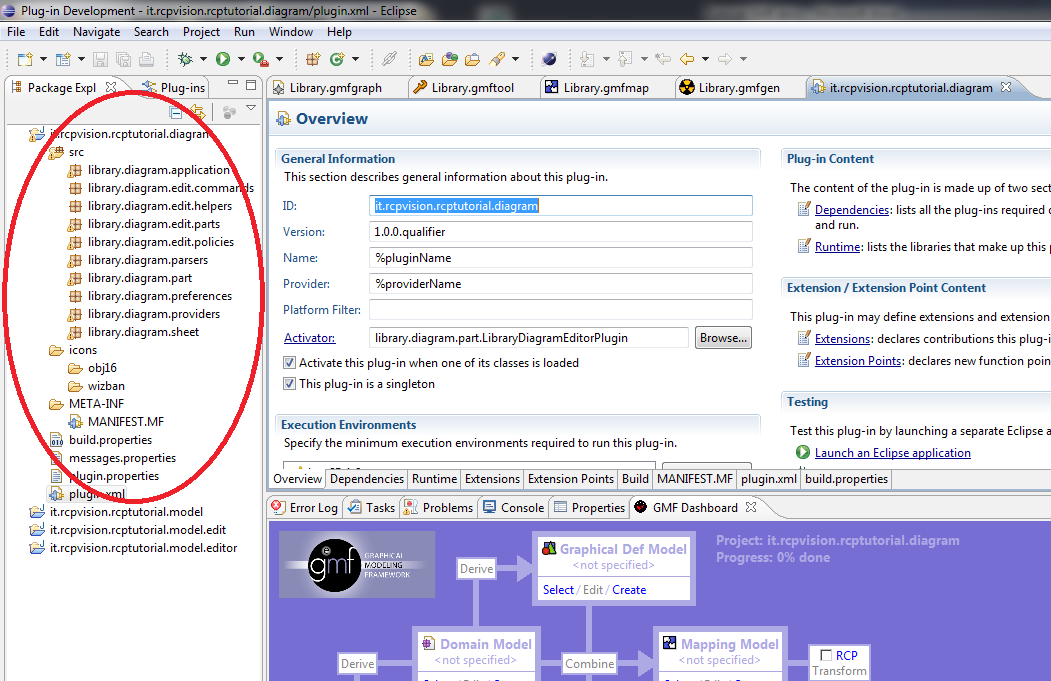Toggle 'Activate this plug-in when loaded' checkbox
Viewport: 1051px width, 681px height.
290,363
